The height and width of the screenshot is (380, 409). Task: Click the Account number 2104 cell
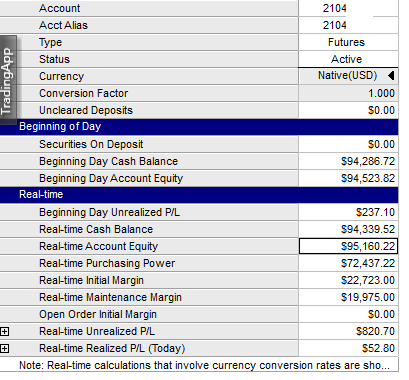coord(348,8)
